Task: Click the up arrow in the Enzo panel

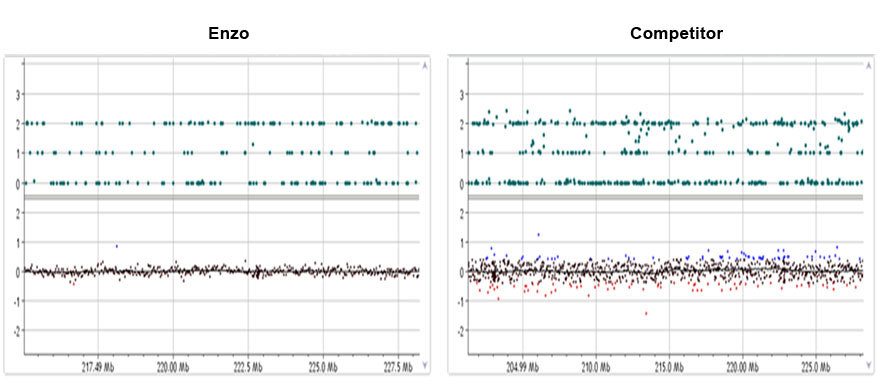Action: pyautogui.click(x=424, y=66)
